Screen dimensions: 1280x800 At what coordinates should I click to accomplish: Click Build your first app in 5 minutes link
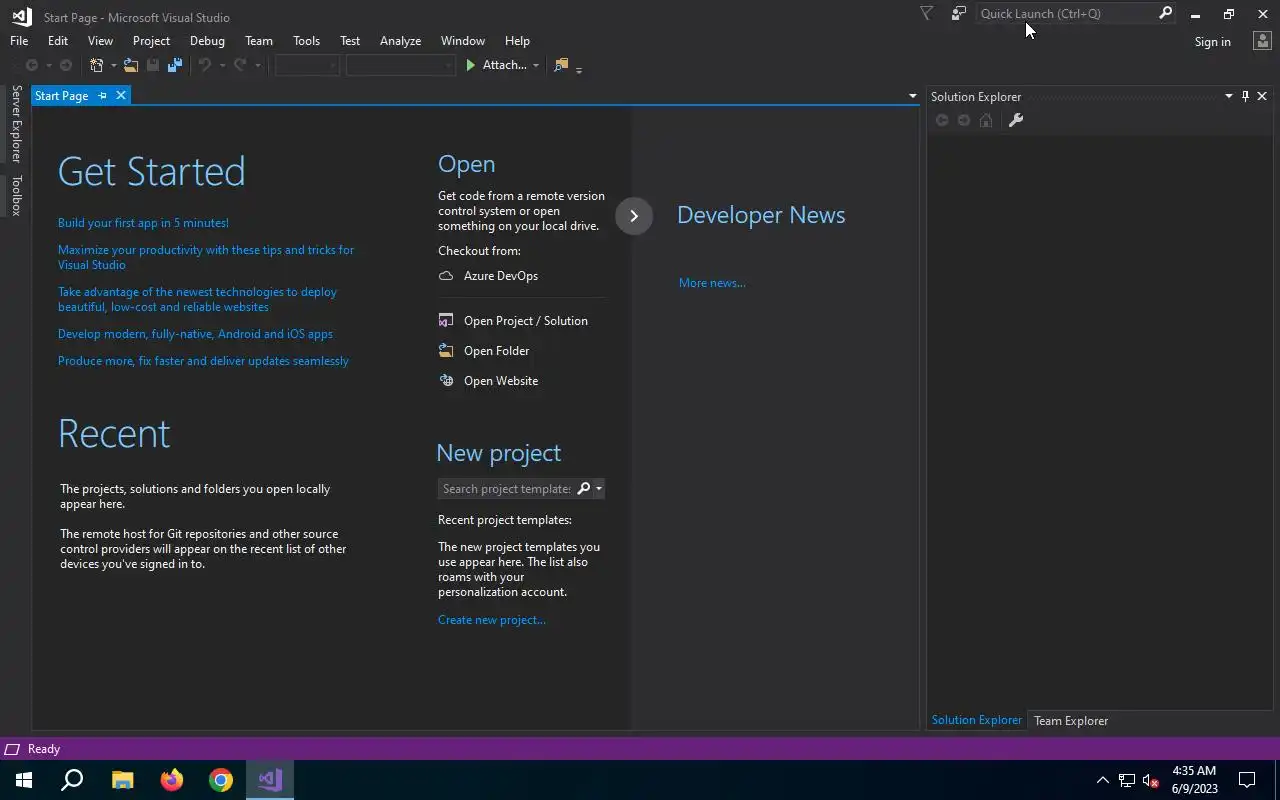click(143, 223)
